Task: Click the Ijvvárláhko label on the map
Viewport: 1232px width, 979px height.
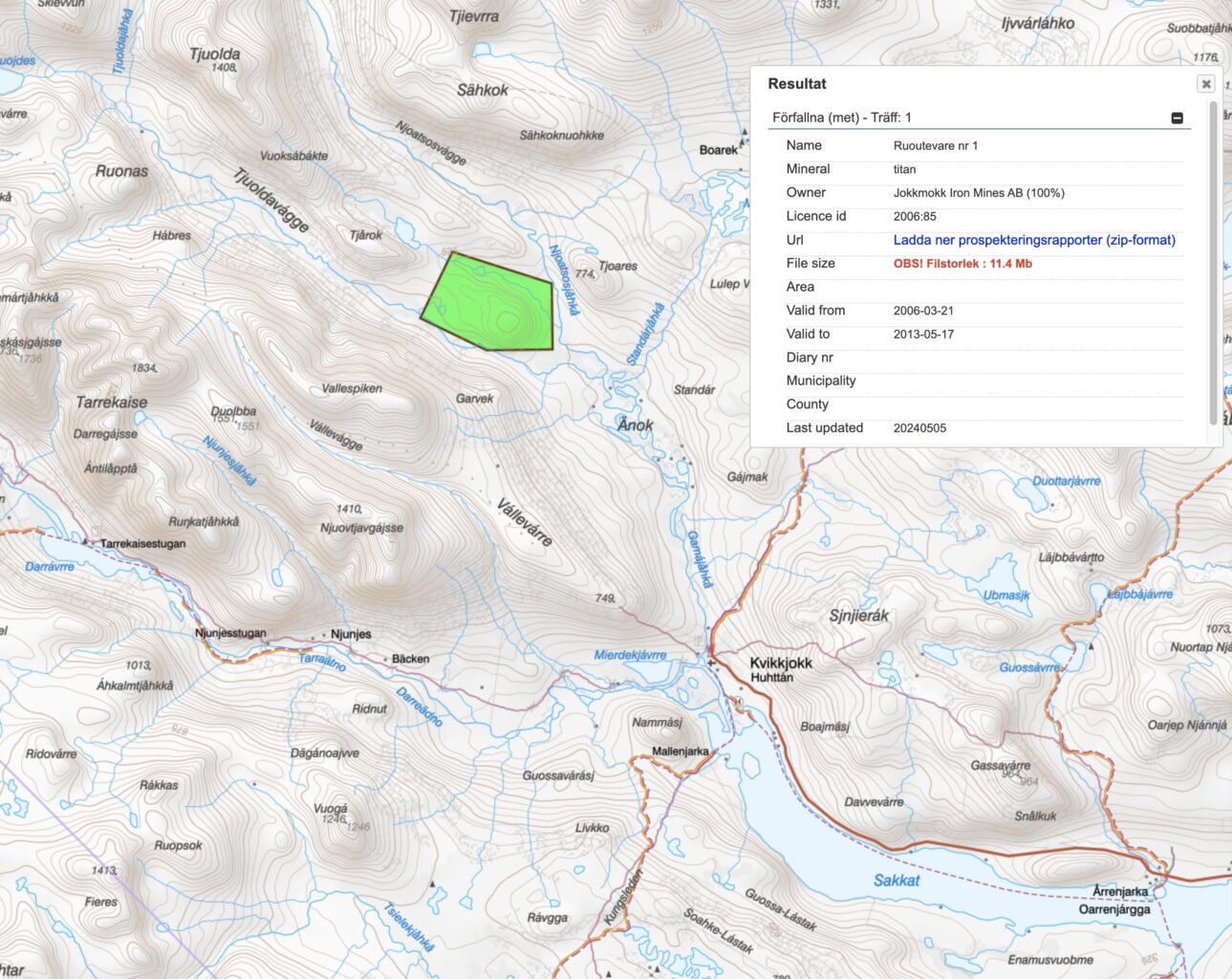Action: tap(1038, 23)
